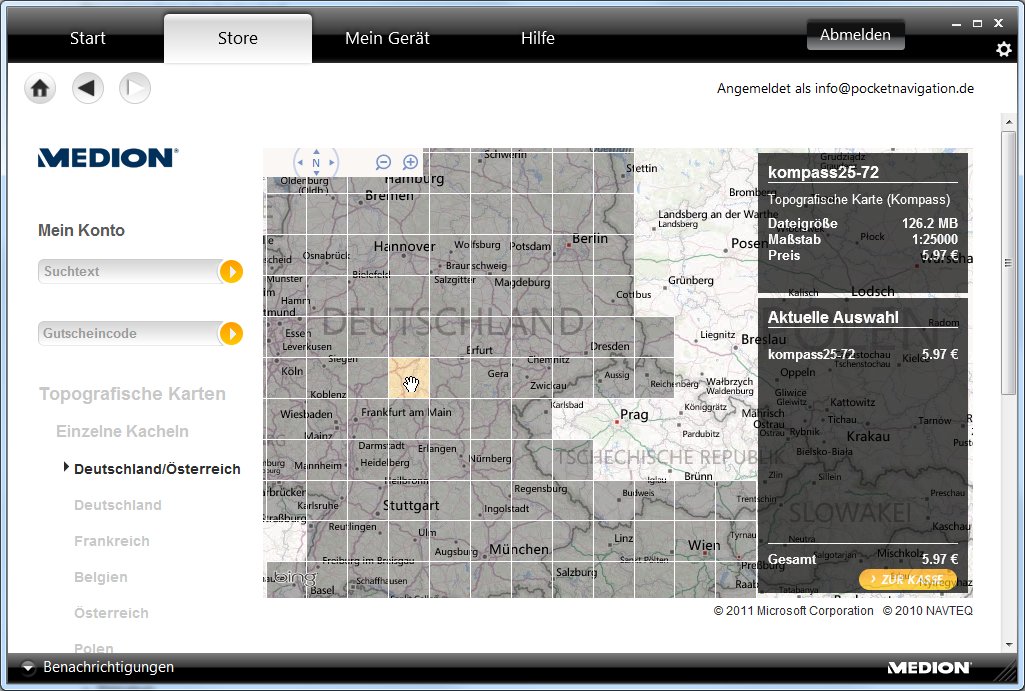Image resolution: width=1025 pixels, height=691 pixels.
Task: Select Frankreich in the sidebar list
Action: coord(112,541)
